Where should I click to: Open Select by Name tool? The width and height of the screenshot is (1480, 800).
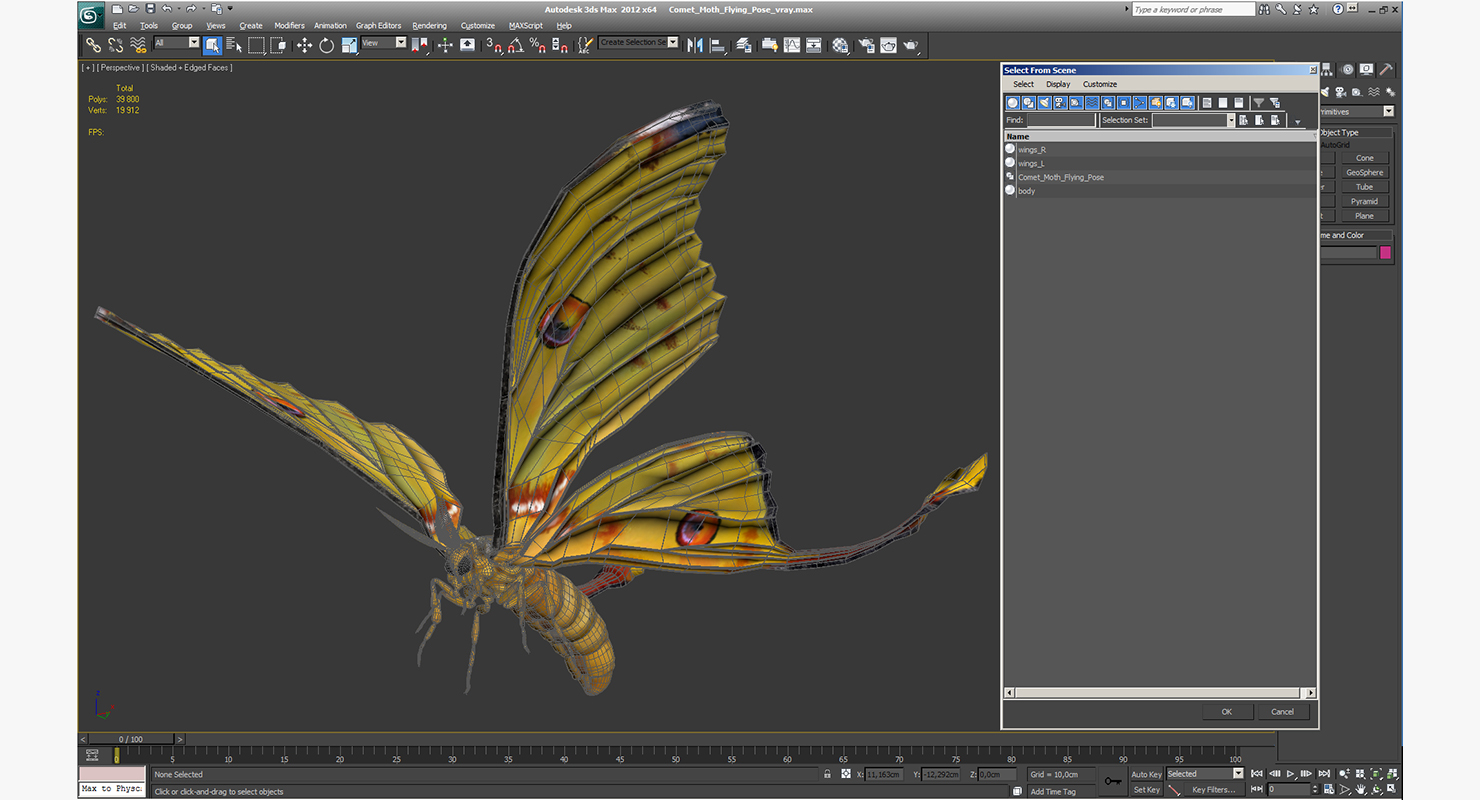click(235, 45)
